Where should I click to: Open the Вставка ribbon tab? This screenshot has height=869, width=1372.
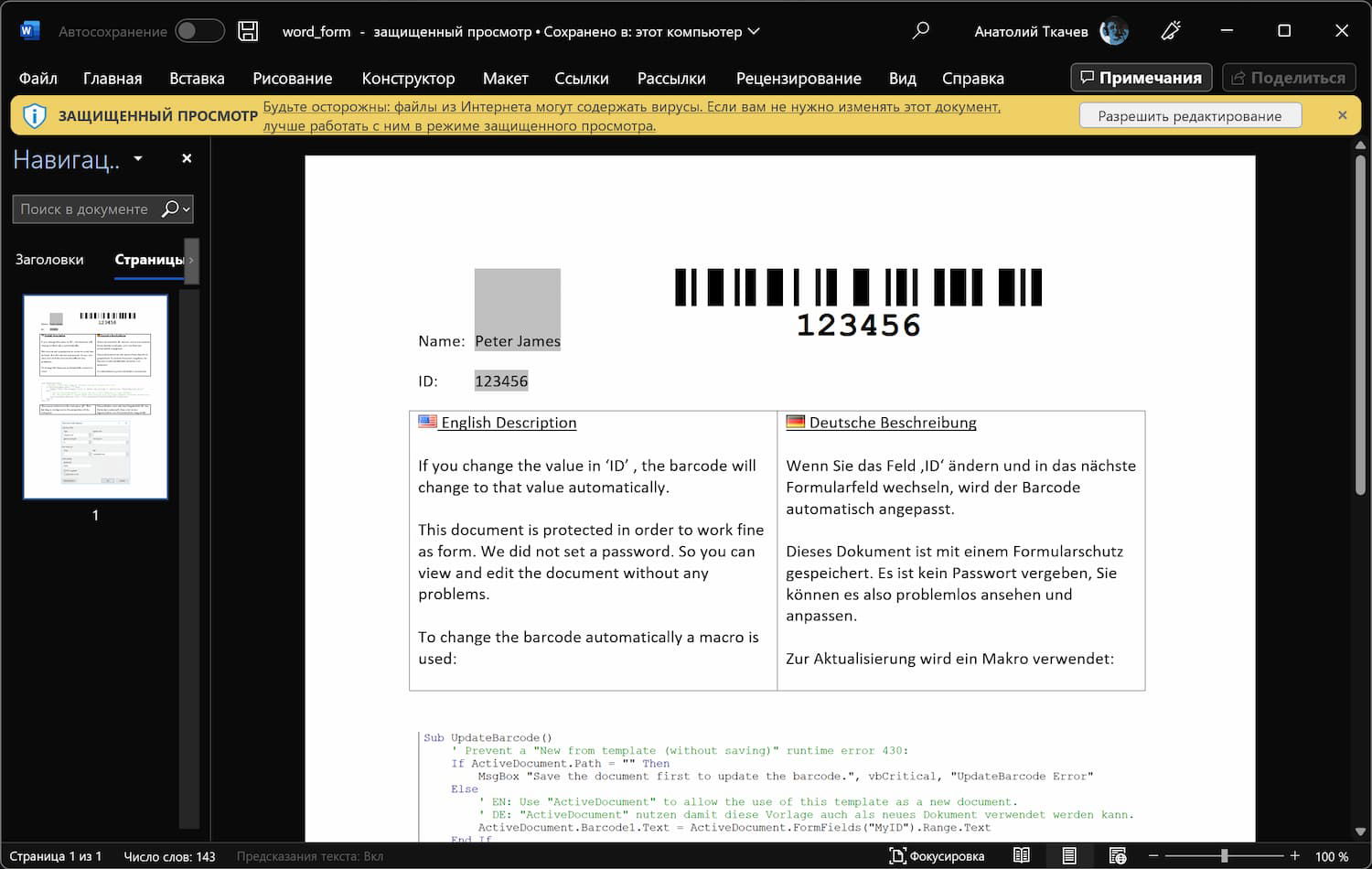tap(197, 78)
